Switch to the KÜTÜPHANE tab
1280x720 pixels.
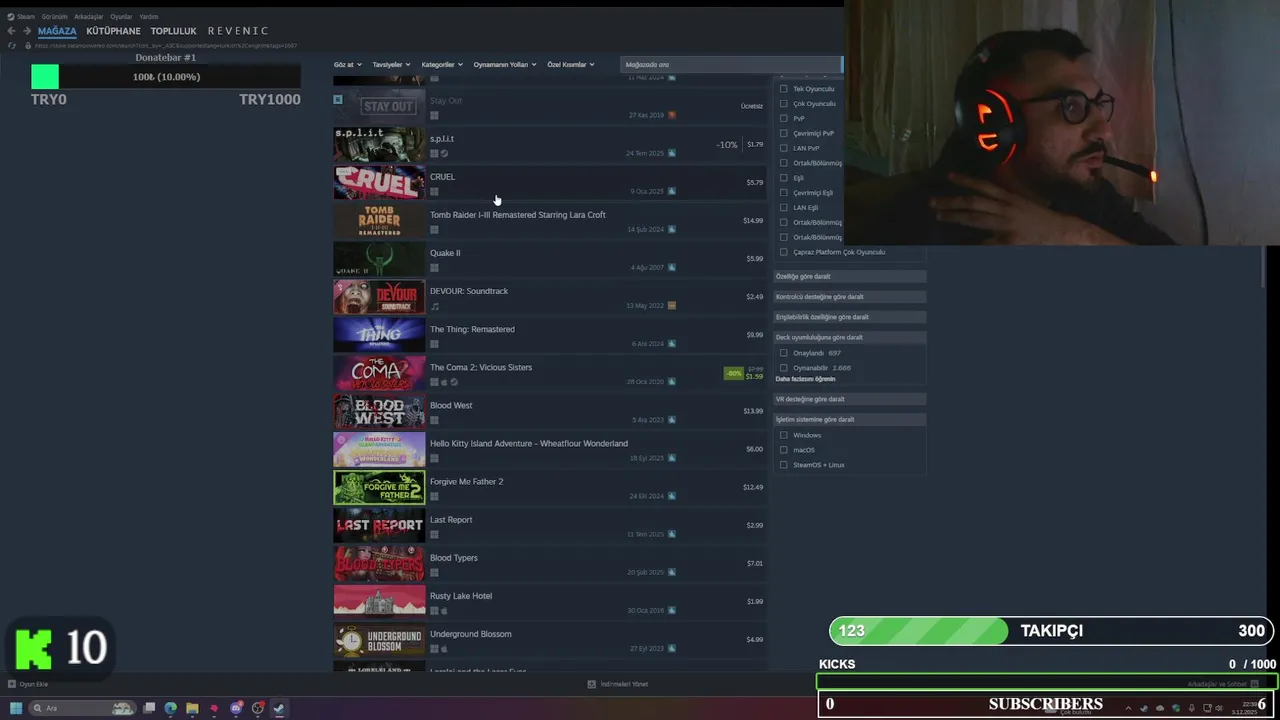[x=113, y=31]
